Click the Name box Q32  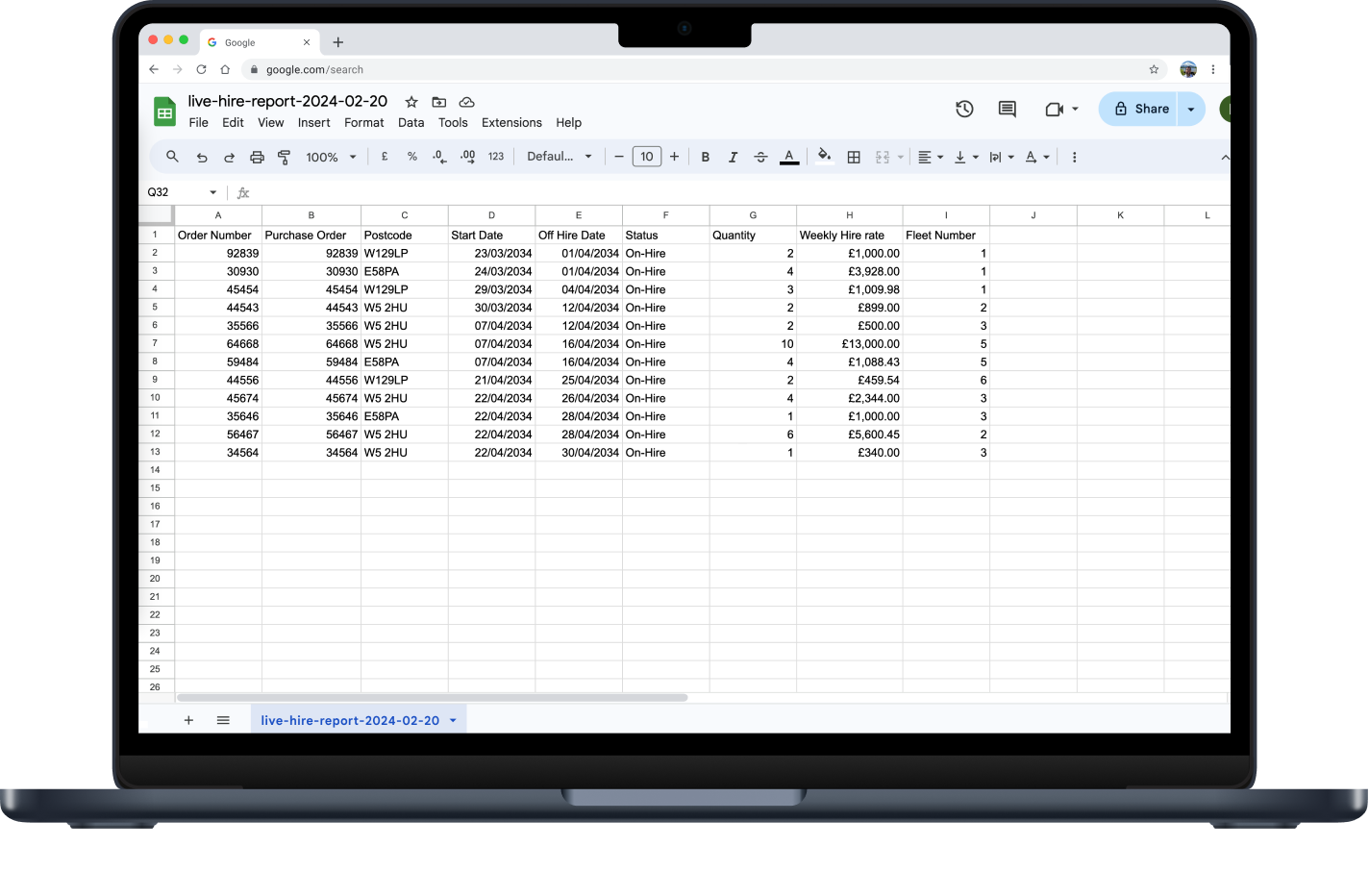coord(182,192)
